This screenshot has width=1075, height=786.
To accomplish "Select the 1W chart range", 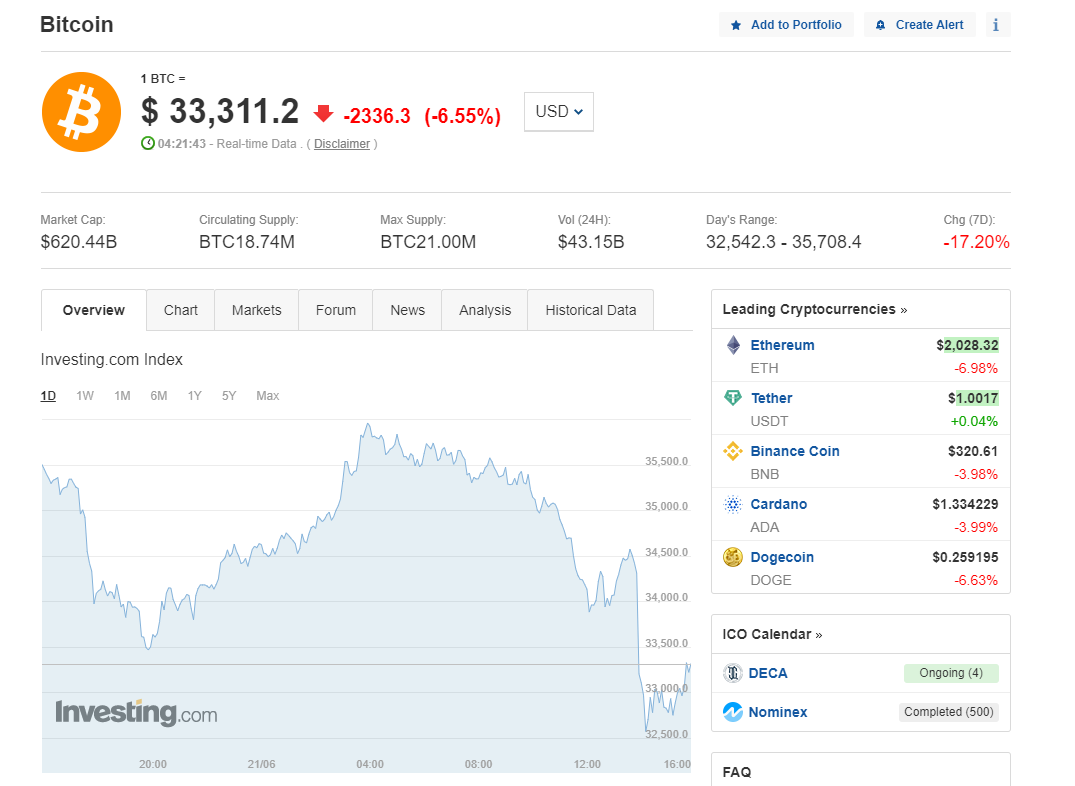I will click(85, 396).
